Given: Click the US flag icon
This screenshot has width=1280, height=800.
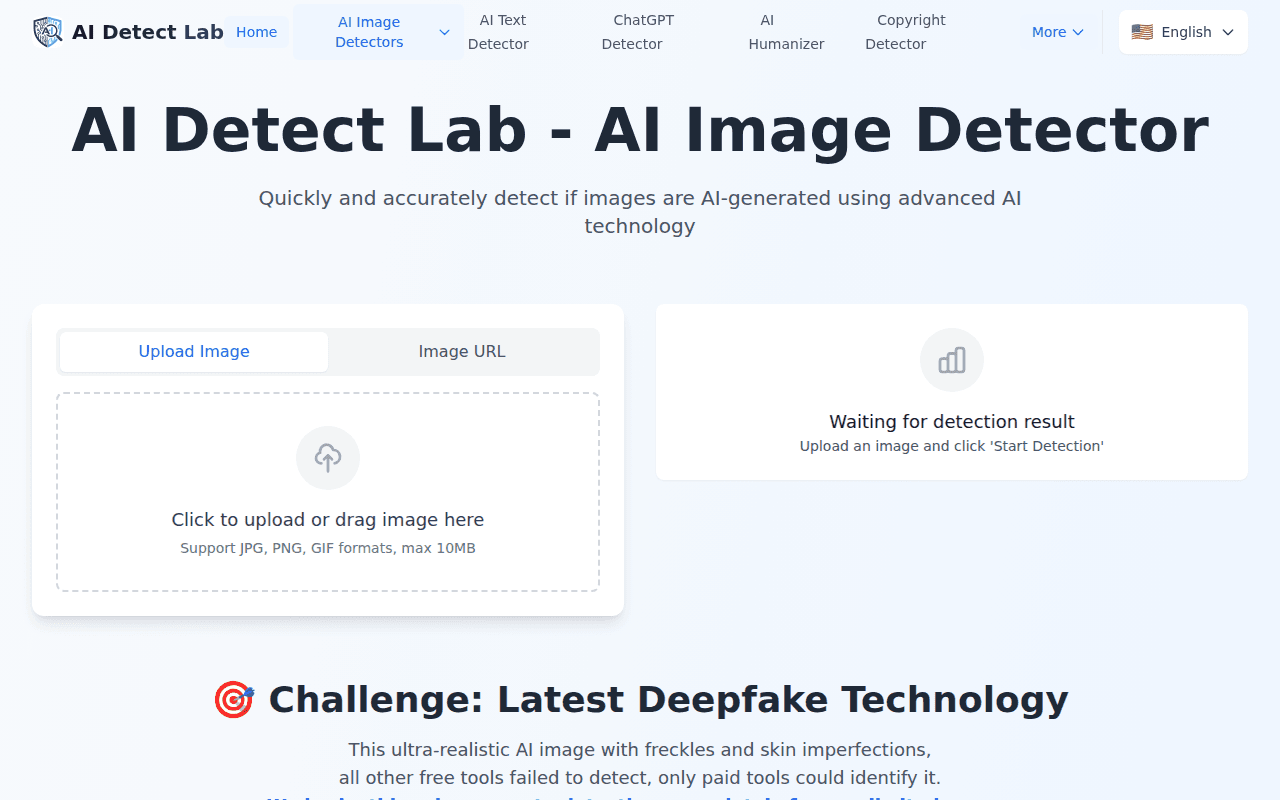Looking at the screenshot, I should [x=1142, y=32].
